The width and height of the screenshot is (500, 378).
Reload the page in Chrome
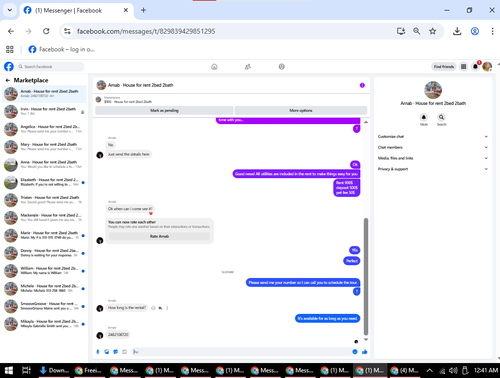coord(46,31)
